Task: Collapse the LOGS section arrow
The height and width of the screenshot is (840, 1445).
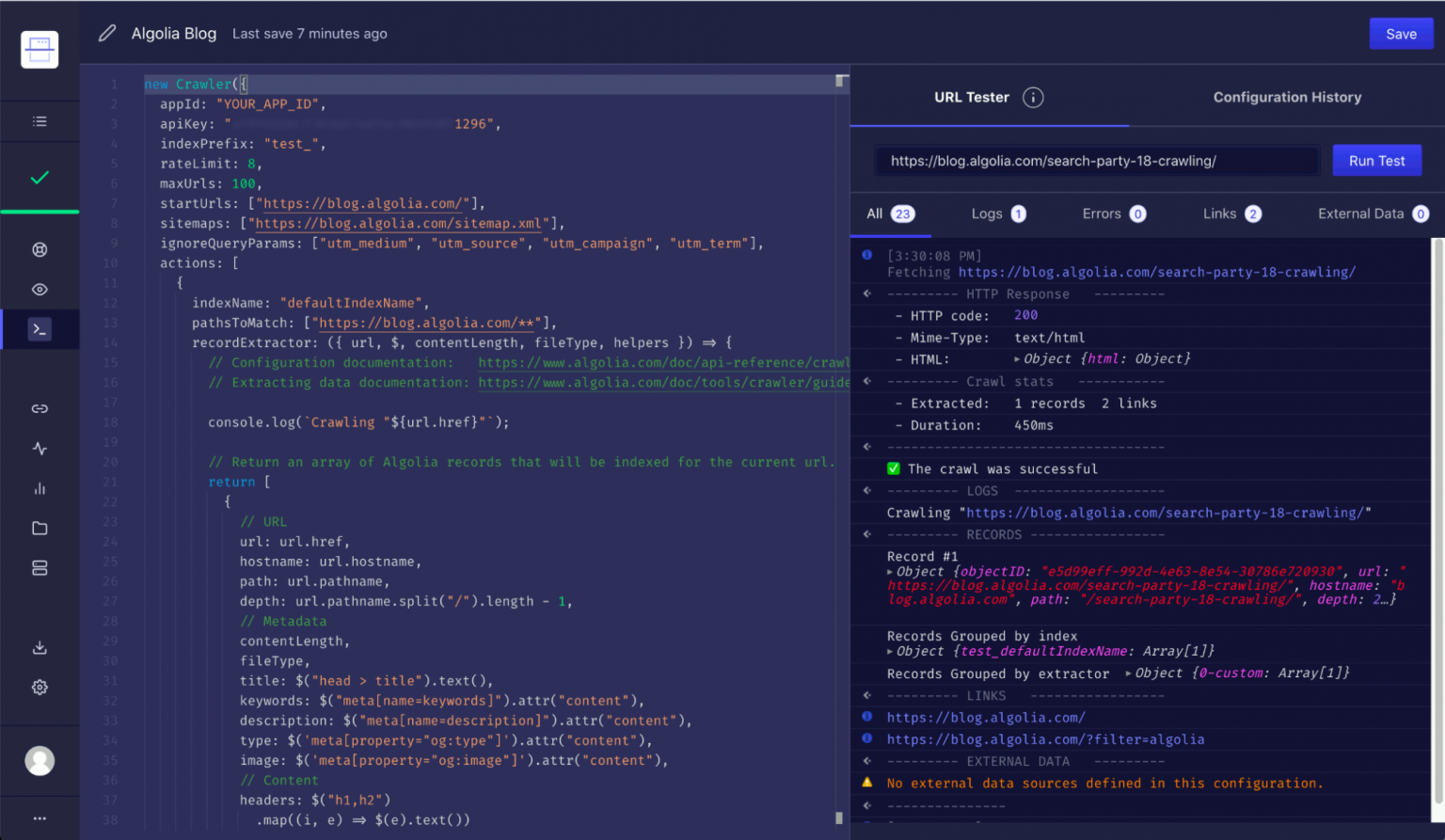Action: pos(867,490)
